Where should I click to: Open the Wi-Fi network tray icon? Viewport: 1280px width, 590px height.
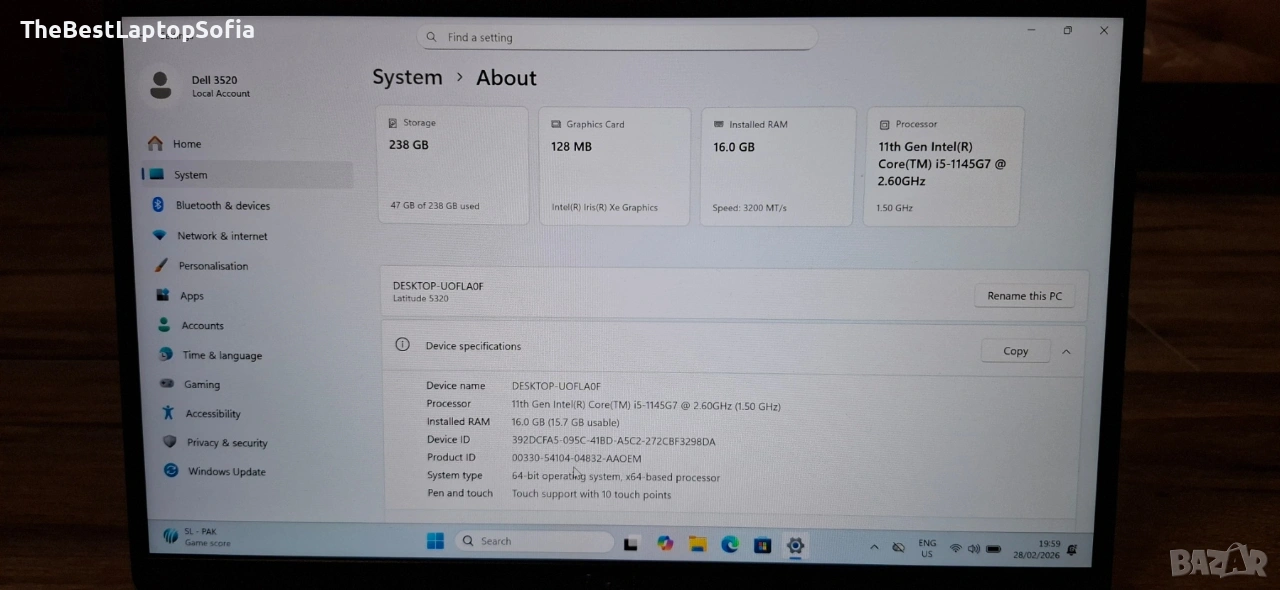pos(955,548)
